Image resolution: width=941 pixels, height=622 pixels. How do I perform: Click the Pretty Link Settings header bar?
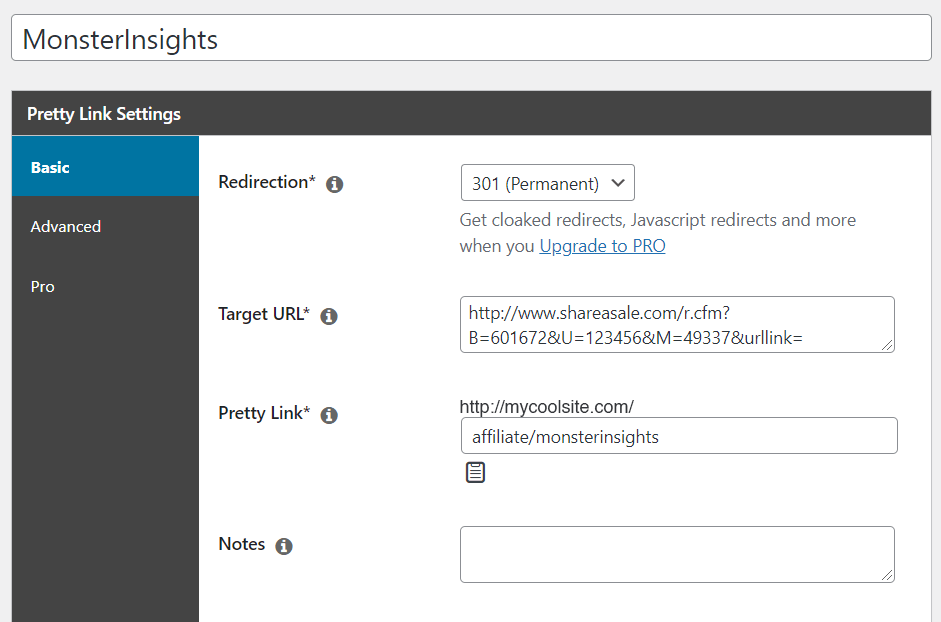tap(470, 113)
